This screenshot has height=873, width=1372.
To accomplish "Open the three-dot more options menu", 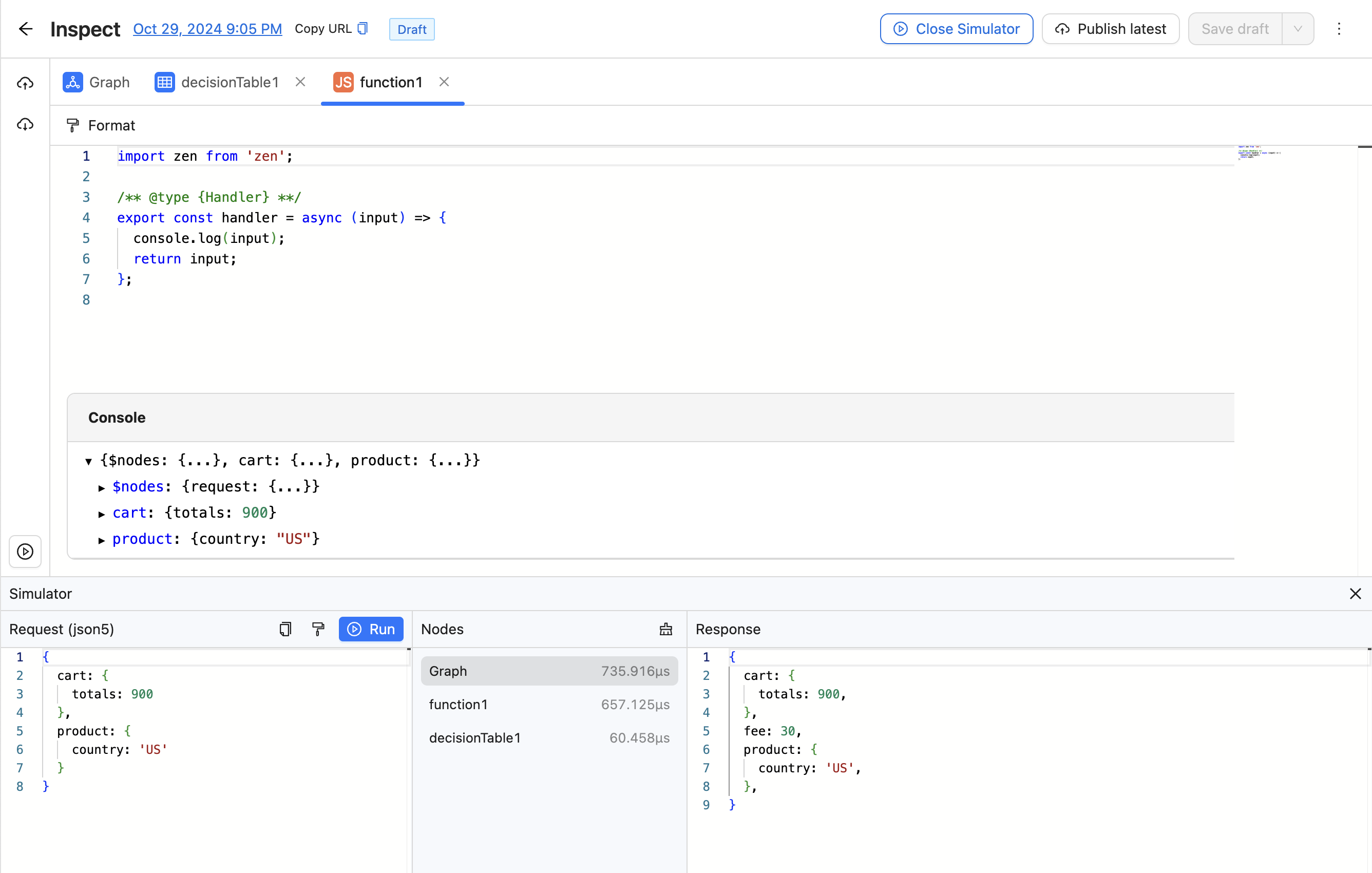I will (1339, 29).
